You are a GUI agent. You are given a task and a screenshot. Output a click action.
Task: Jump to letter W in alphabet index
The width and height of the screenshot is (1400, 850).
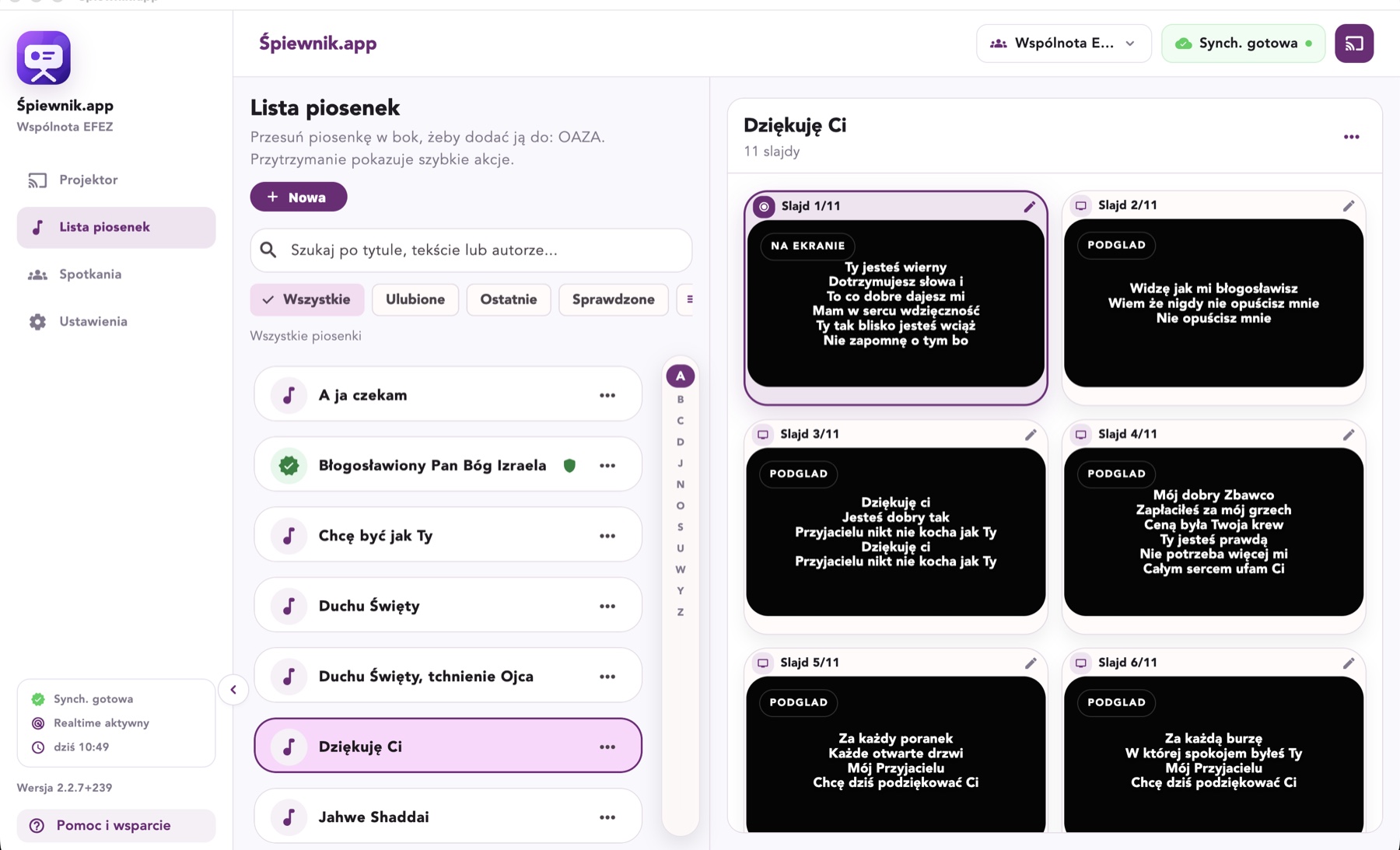[681, 569]
